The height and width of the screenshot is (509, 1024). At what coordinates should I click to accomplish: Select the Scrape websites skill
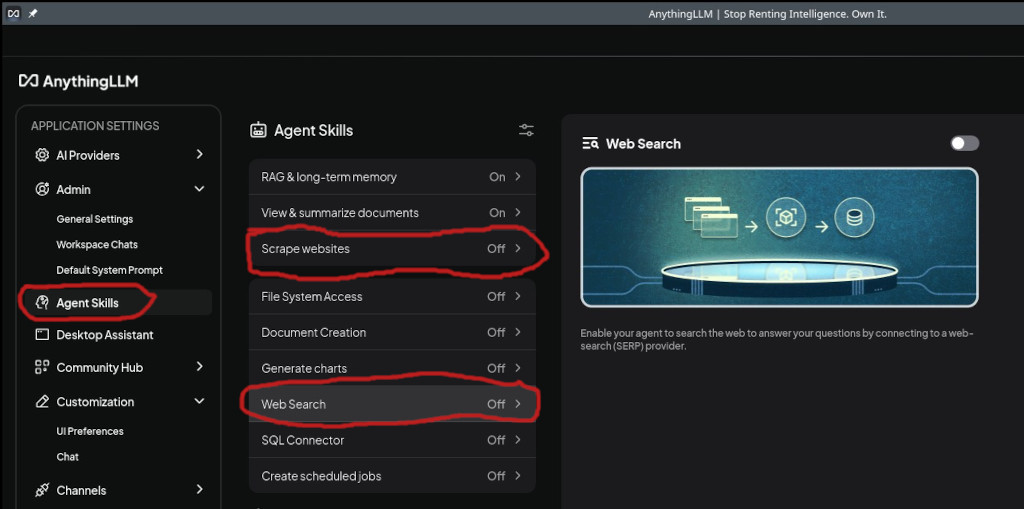click(x=392, y=248)
